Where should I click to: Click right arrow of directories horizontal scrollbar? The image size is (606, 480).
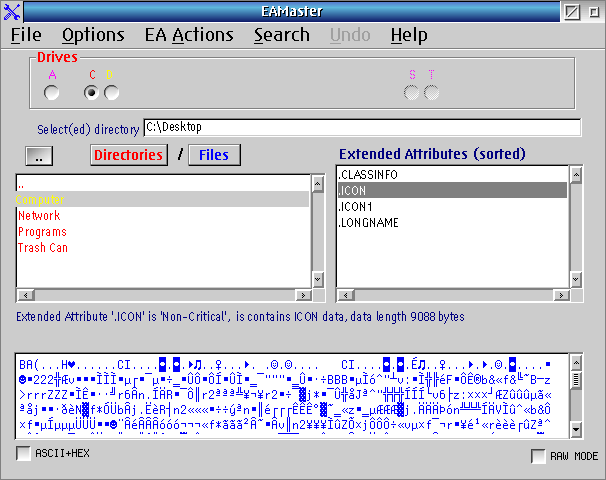[x=303, y=295]
